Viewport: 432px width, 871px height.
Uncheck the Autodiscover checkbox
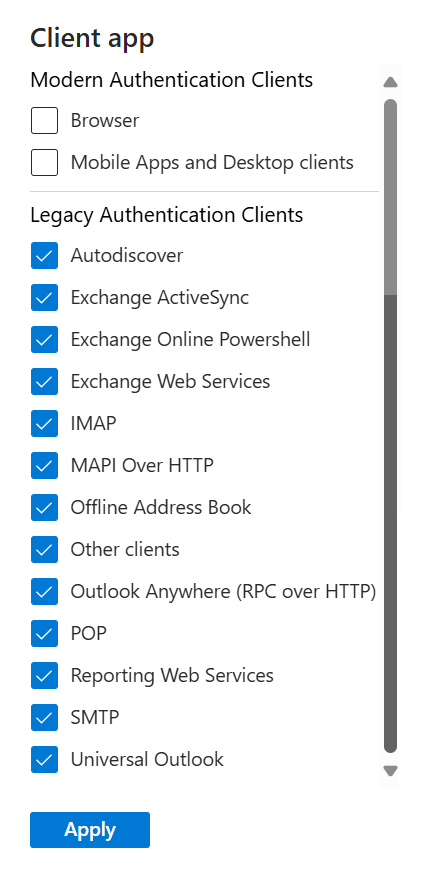[x=44, y=256]
